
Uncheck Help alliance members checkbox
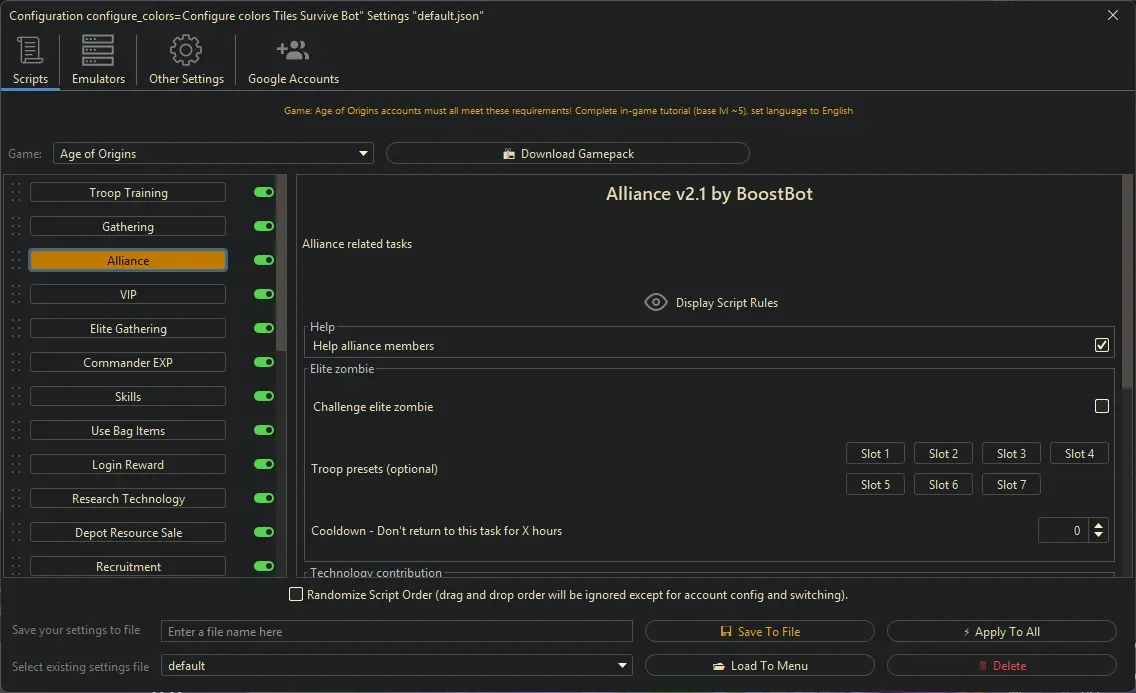pos(1101,345)
